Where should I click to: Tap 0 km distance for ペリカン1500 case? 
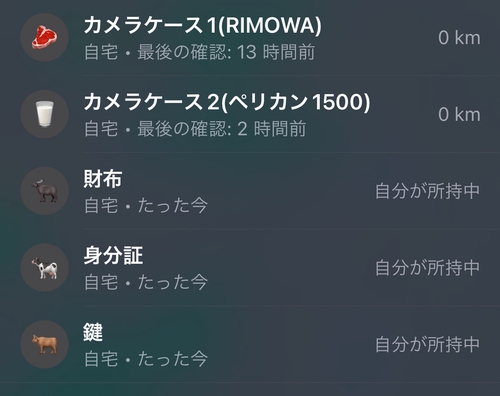(x=459, y=115)
